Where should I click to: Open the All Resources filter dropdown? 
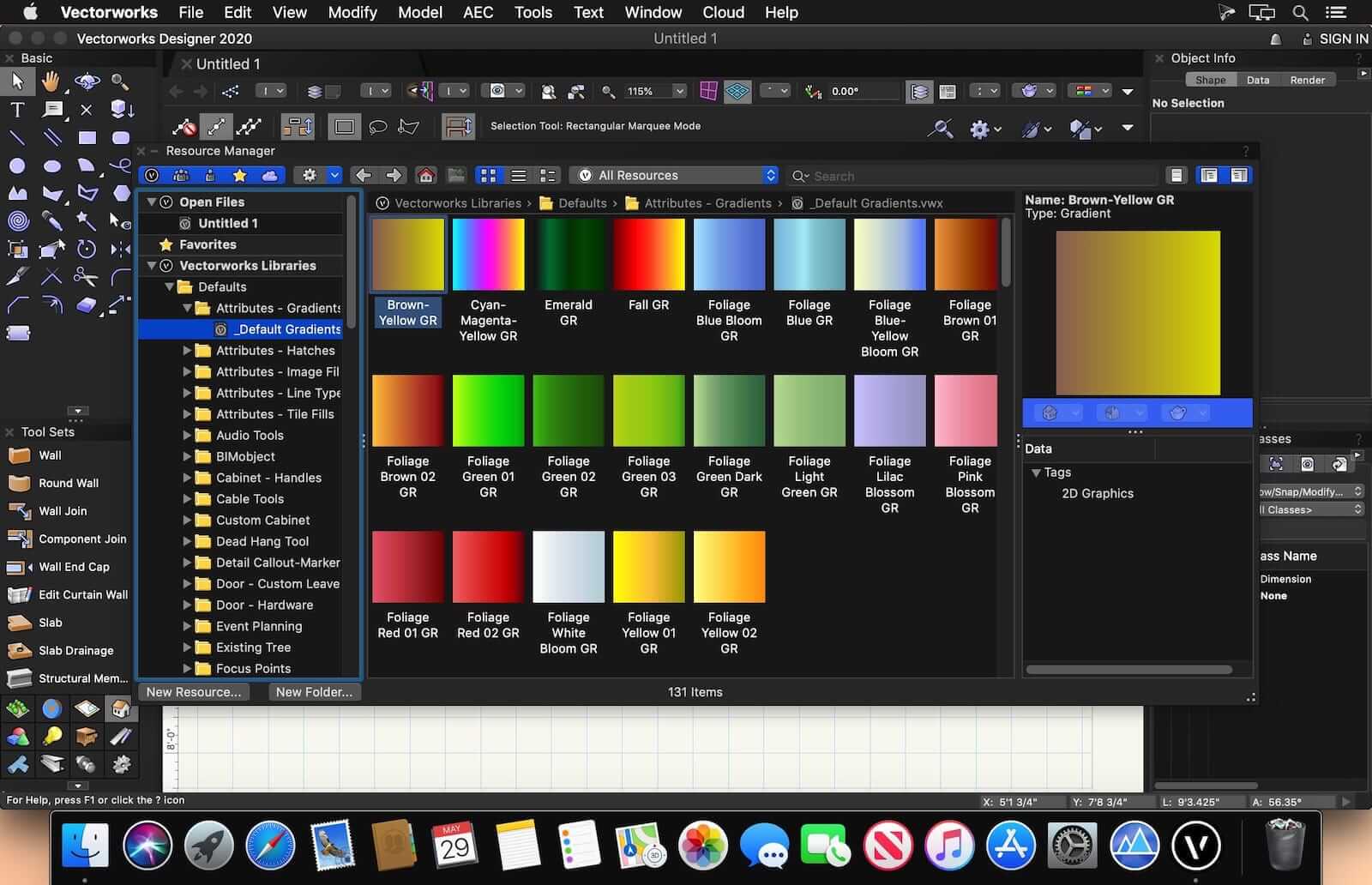[x=674, y=175]
